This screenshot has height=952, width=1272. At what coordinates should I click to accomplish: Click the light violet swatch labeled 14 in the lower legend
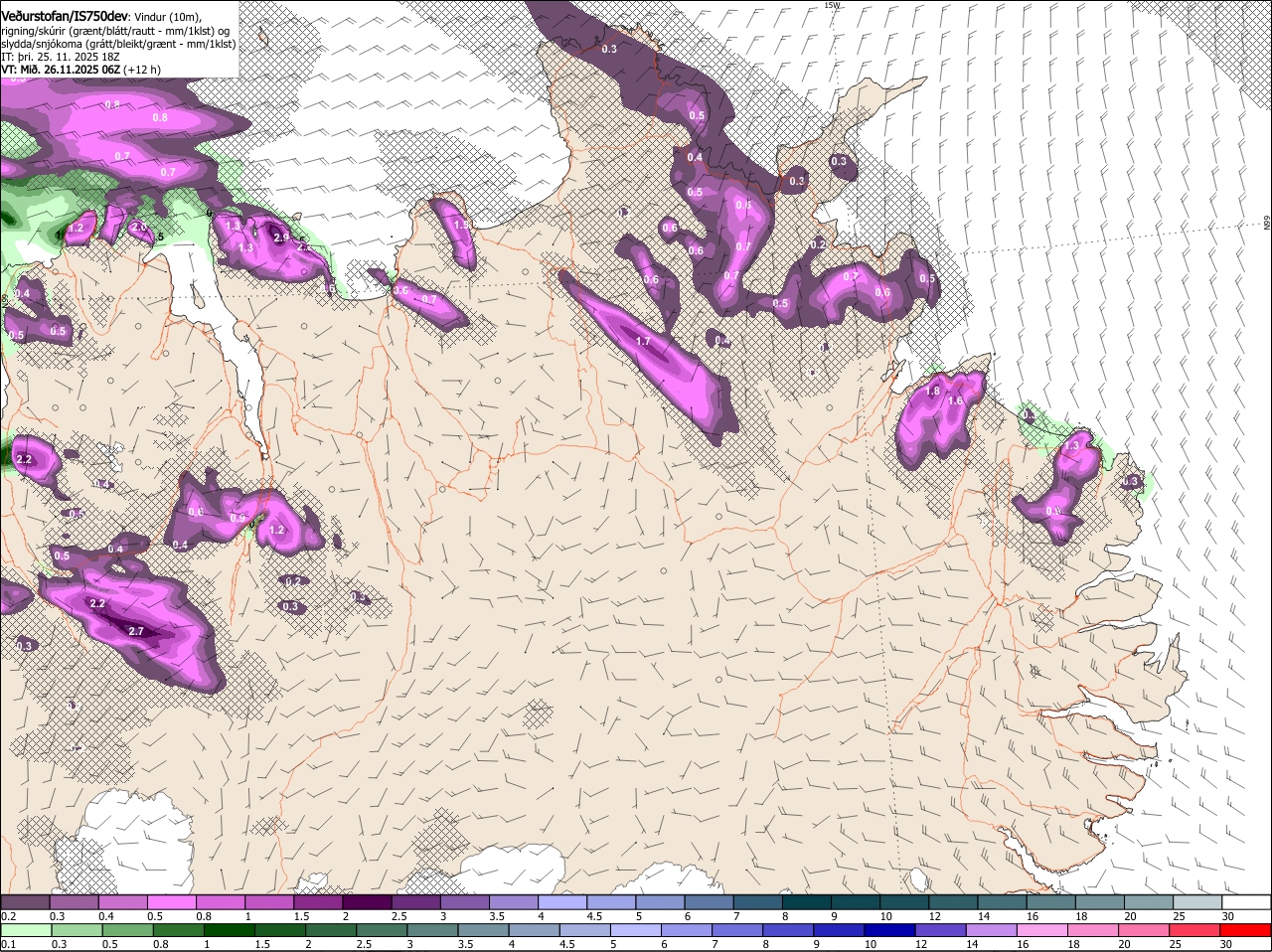(993, 931)
